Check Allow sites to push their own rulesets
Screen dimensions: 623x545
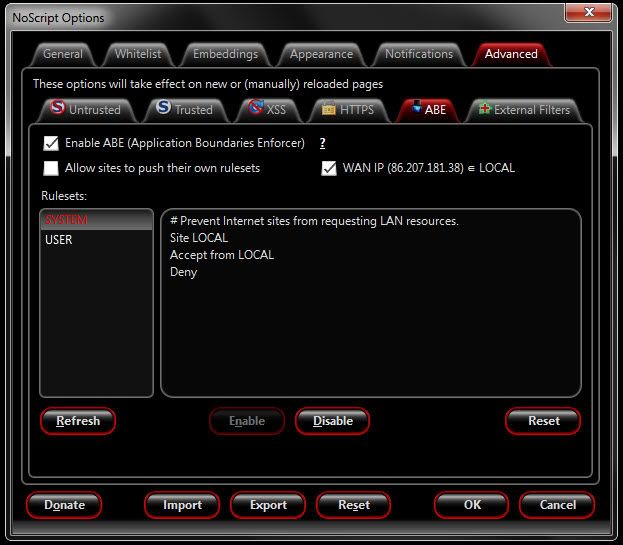pyautogui.click(x=51, y=168)
